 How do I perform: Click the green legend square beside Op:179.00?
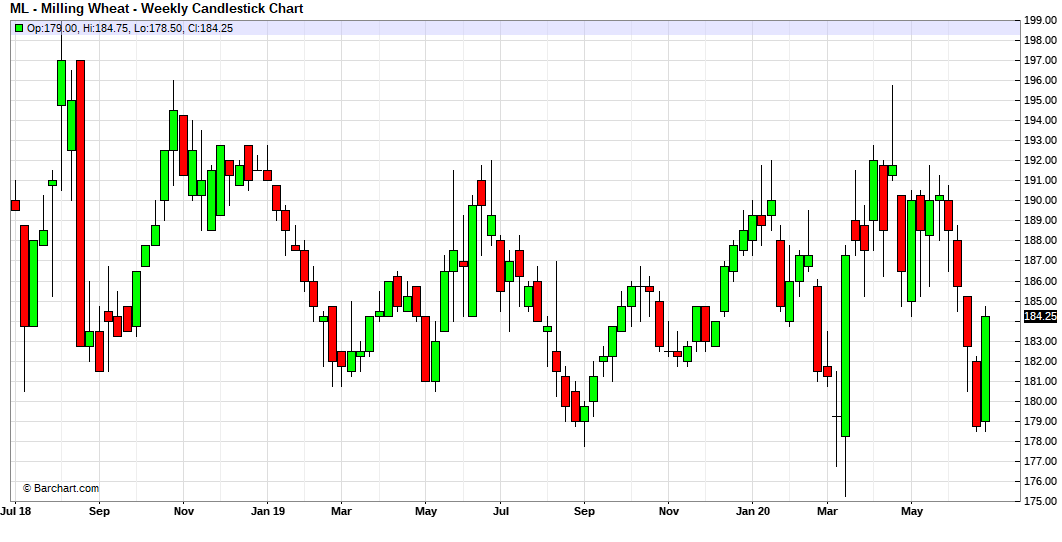(18, 28)
